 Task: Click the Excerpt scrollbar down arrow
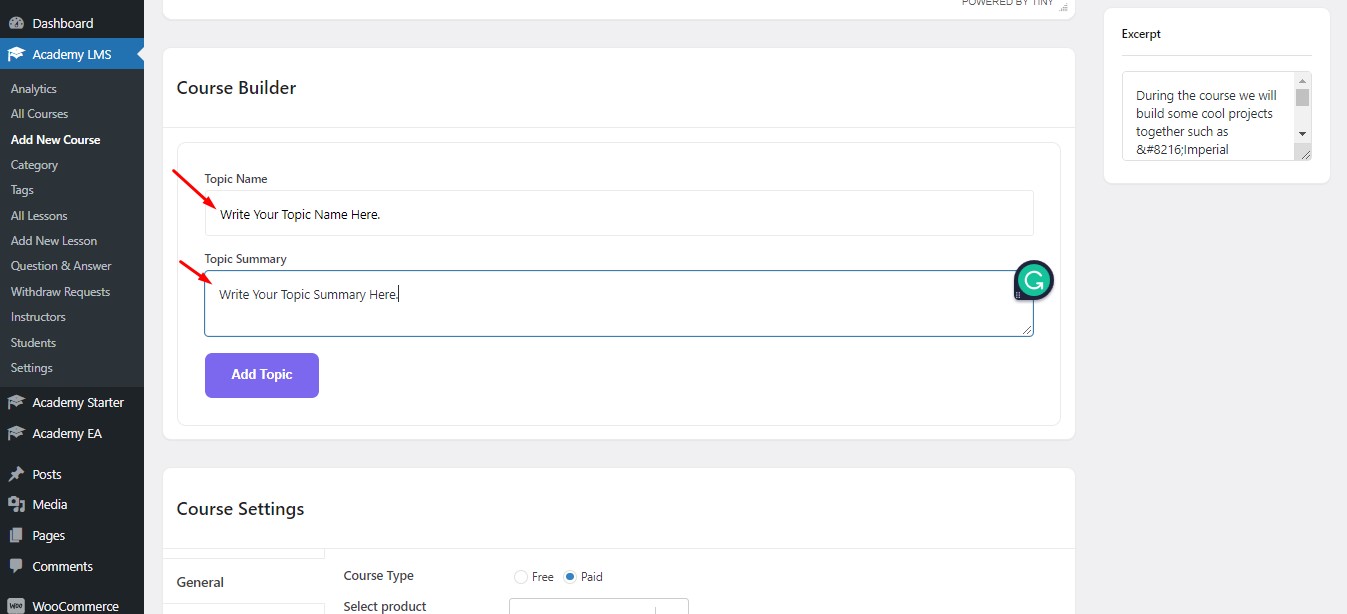pyautogui.click(x=1302, y=133)
